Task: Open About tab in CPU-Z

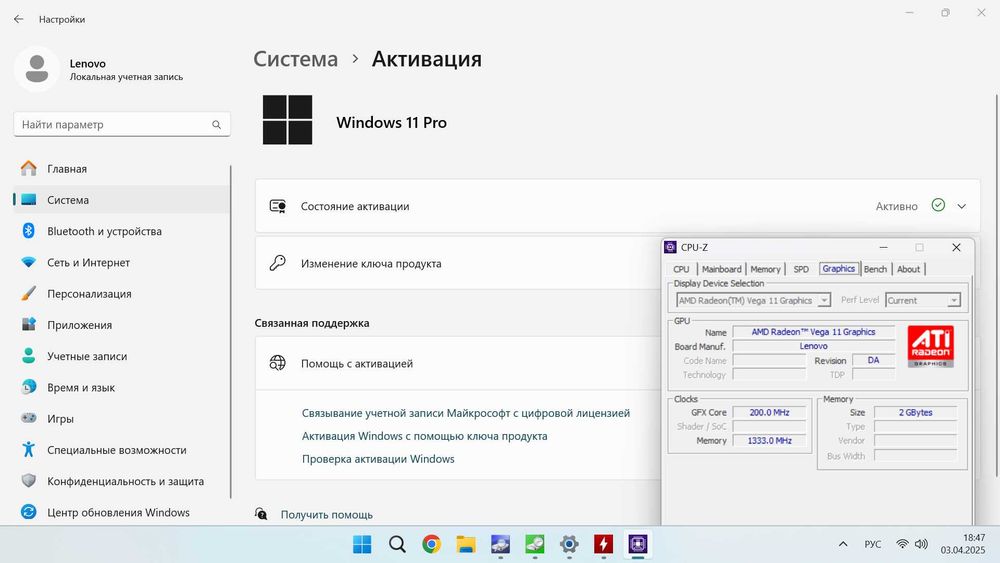Action: [x=908, y=269]
